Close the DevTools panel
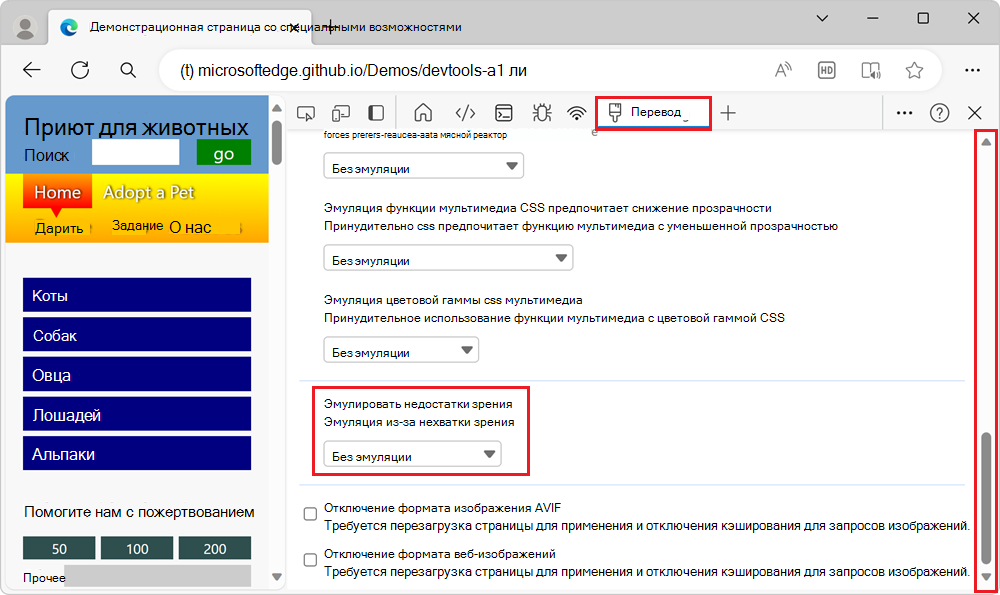The width and height of the screenshot is (1000, 595). click(974, 113)
